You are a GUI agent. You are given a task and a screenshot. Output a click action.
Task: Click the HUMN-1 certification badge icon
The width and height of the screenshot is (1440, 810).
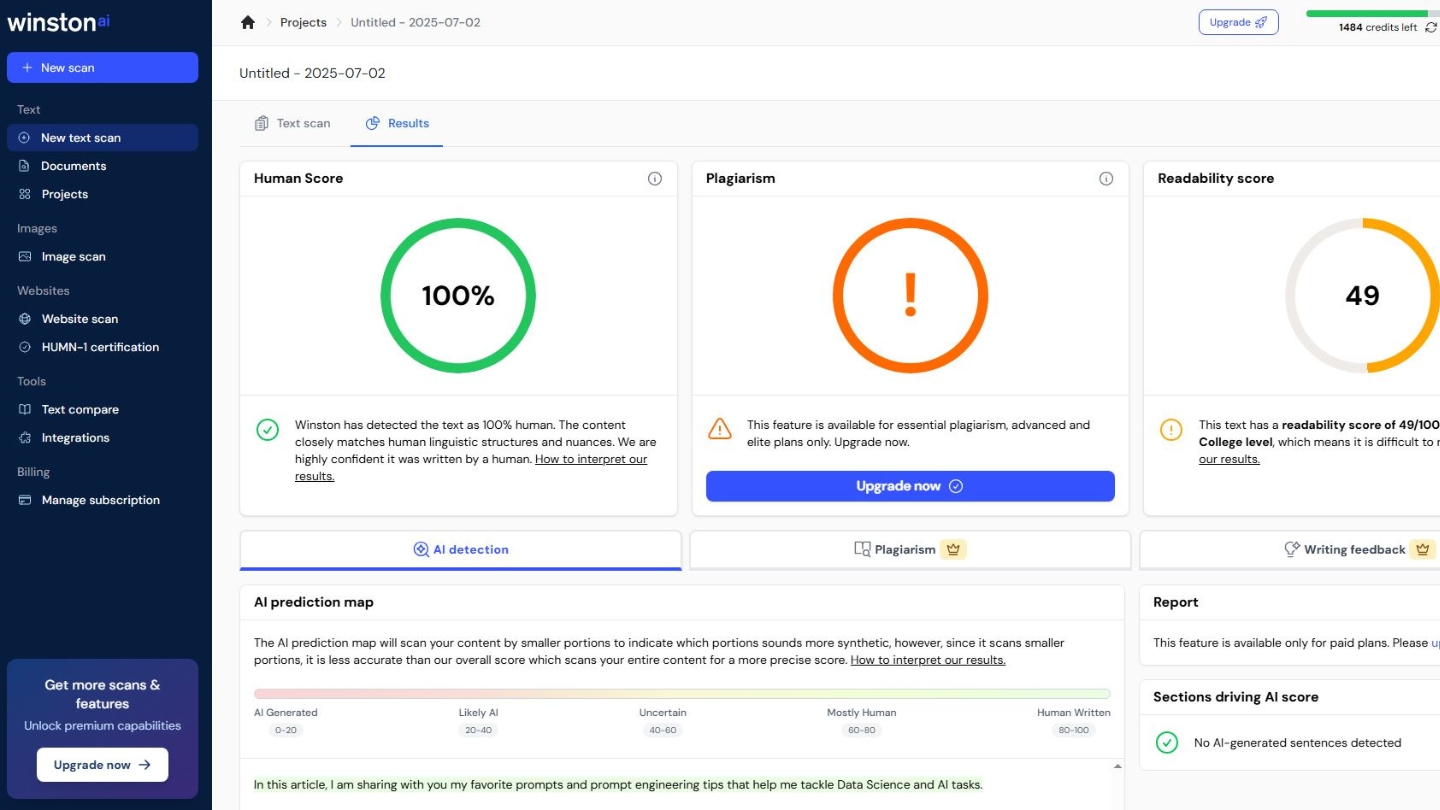pos(25,347)
